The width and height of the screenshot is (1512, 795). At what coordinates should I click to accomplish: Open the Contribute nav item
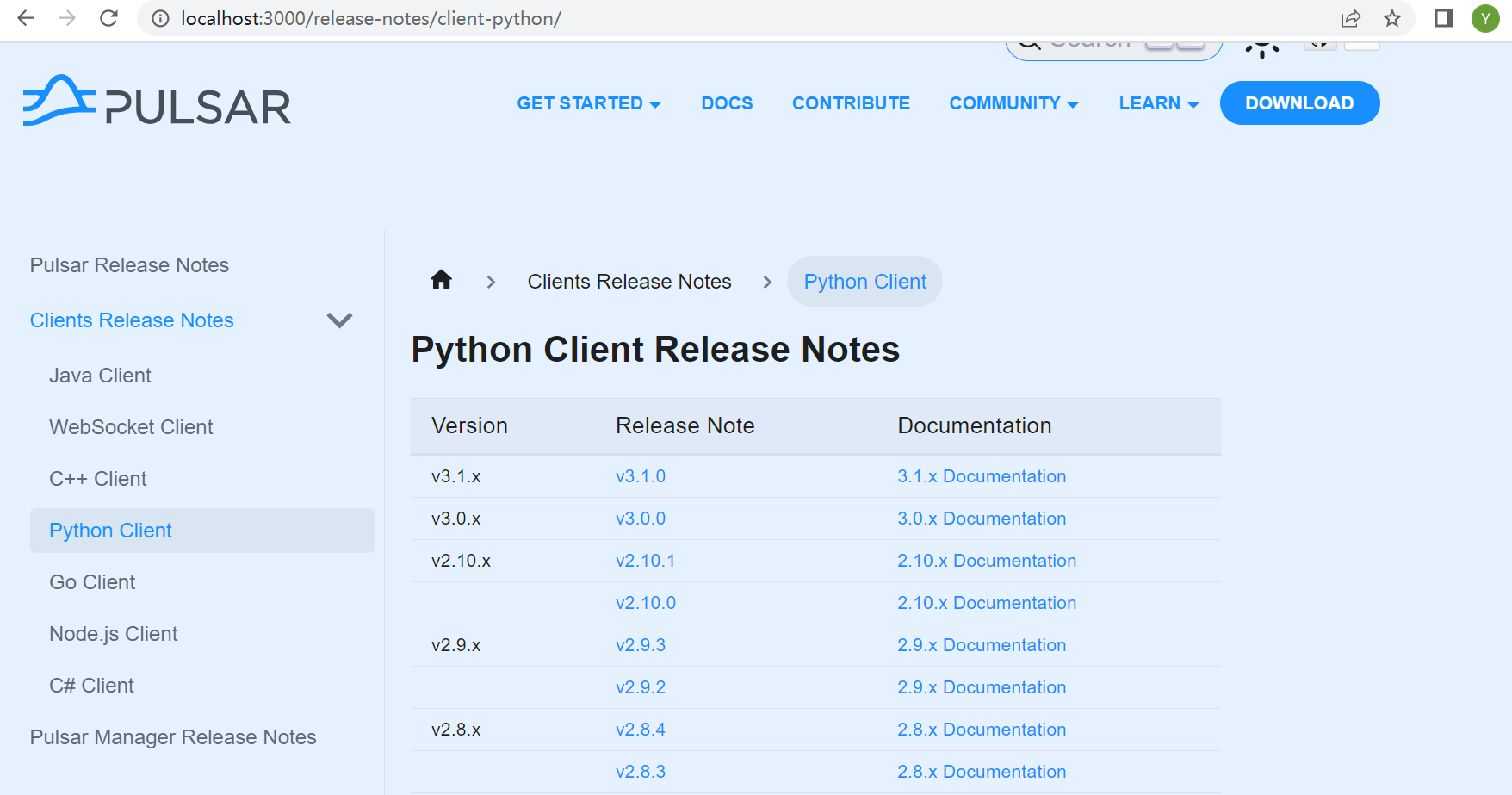point(851,103)
